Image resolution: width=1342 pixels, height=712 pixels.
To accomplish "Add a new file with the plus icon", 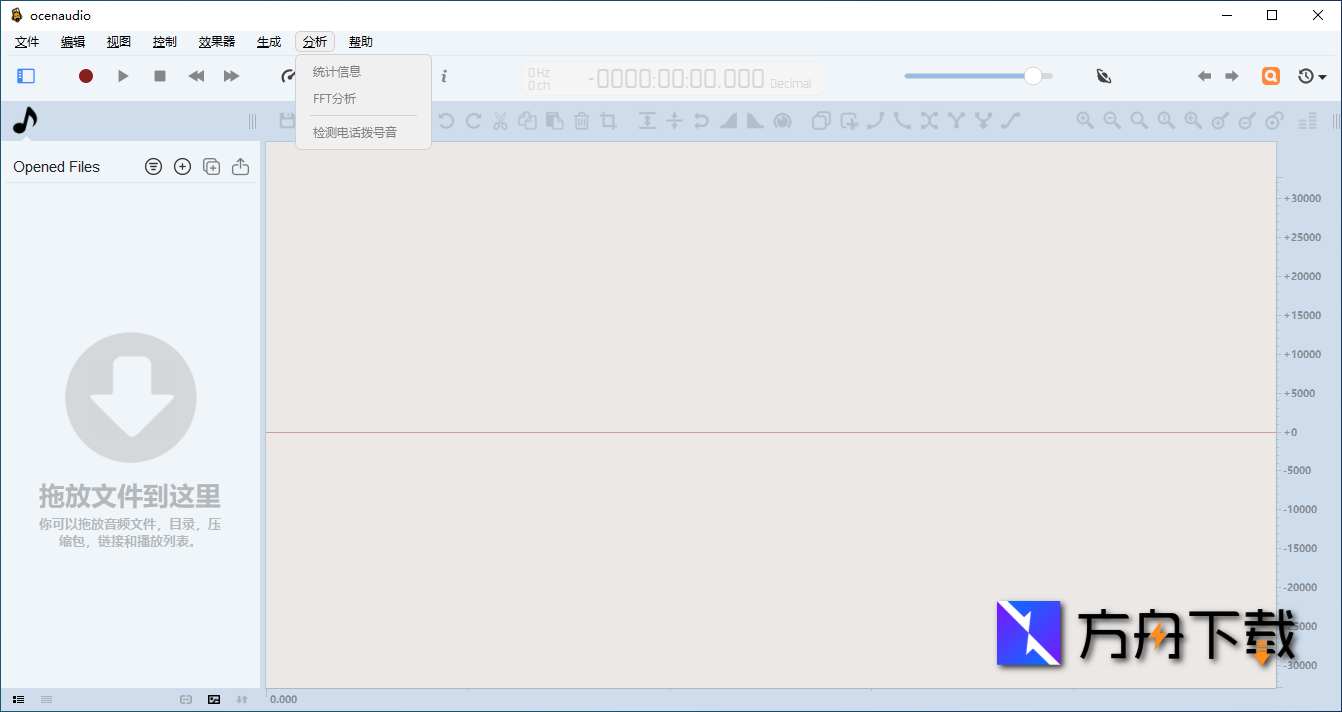I will tap(182, 166).
